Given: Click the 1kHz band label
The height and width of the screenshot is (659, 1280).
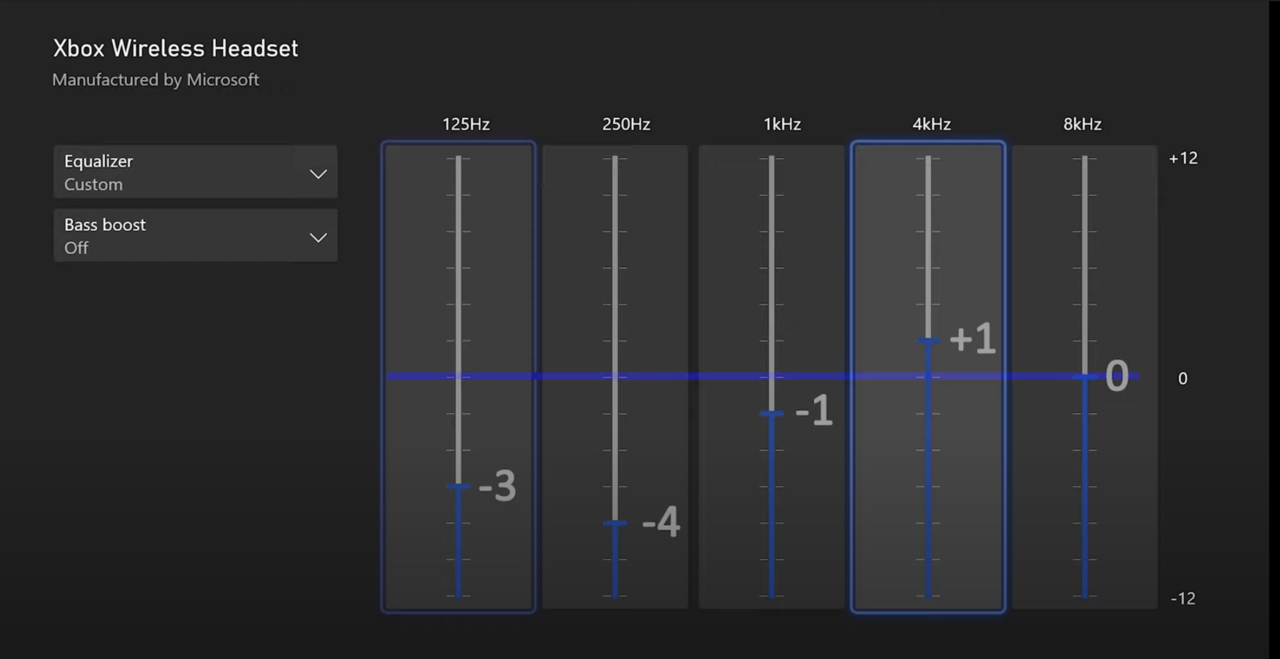Looking at the screenshot, I should tap(782, 124).
